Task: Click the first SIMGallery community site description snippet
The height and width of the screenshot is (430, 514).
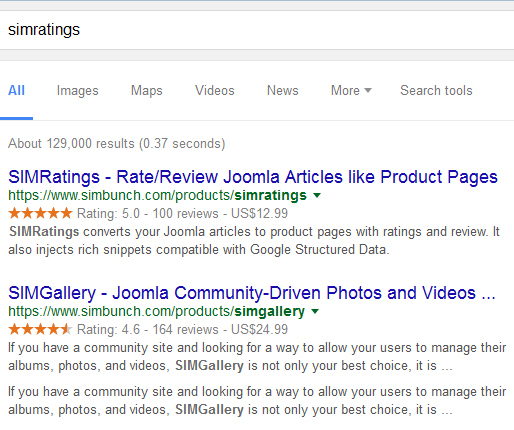Action: point(257,357)
